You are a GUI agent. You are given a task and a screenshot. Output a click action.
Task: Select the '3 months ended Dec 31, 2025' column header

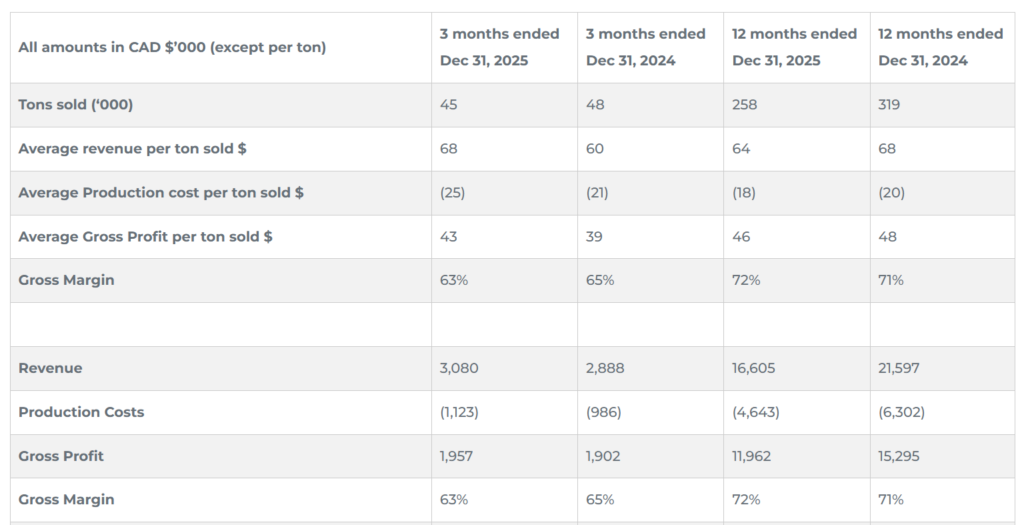tap(500, 47)
